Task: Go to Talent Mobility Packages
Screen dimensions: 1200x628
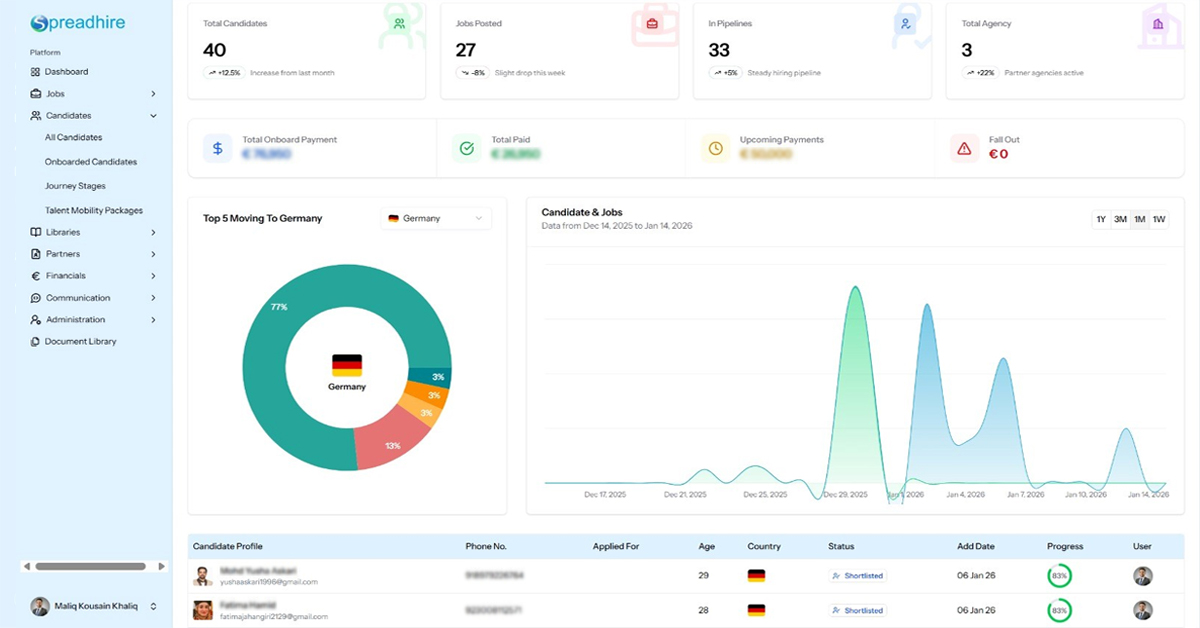Action: tap(94, 211)
